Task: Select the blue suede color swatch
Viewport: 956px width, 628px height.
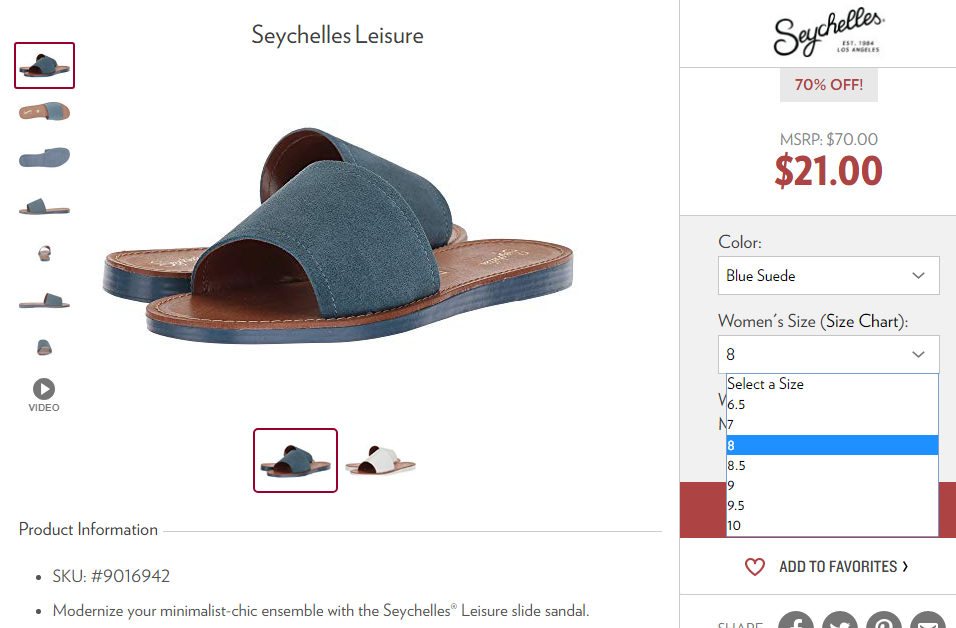Action: (296, 460)
